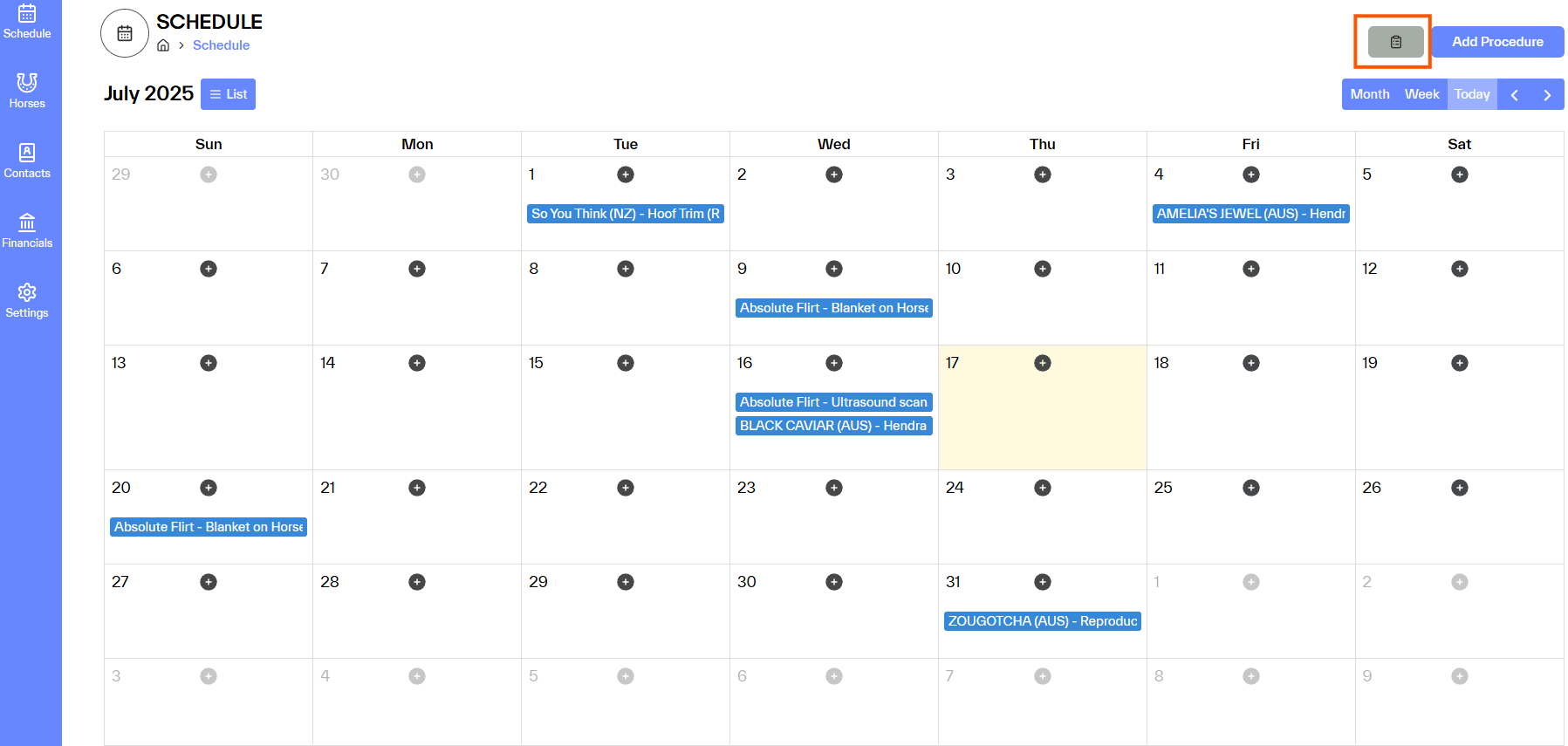Open the Horses section in sidebar

pos(27,91)
